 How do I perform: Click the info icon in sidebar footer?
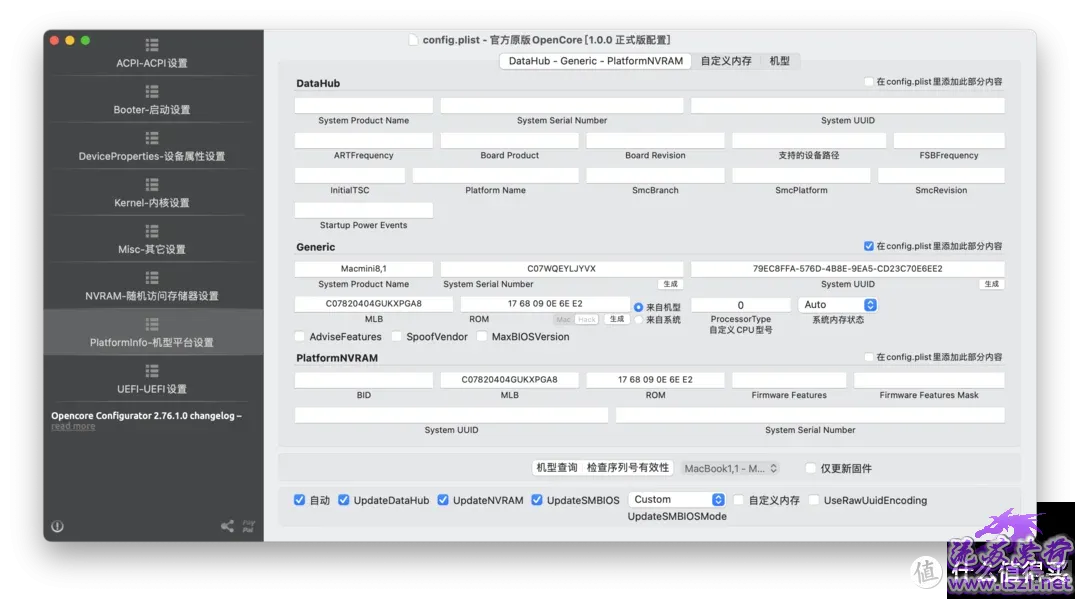(57, 527)
